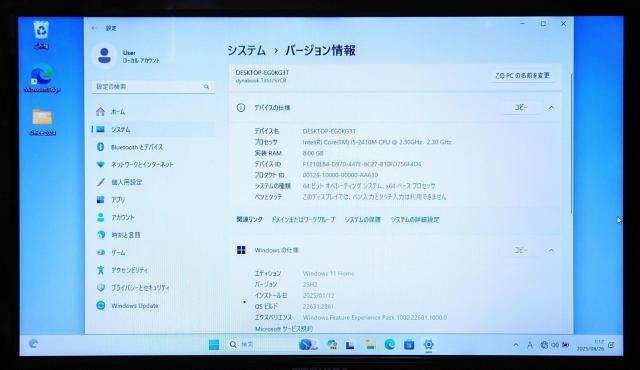Collapse the デバイスの仕様 section

pos(551,107)
